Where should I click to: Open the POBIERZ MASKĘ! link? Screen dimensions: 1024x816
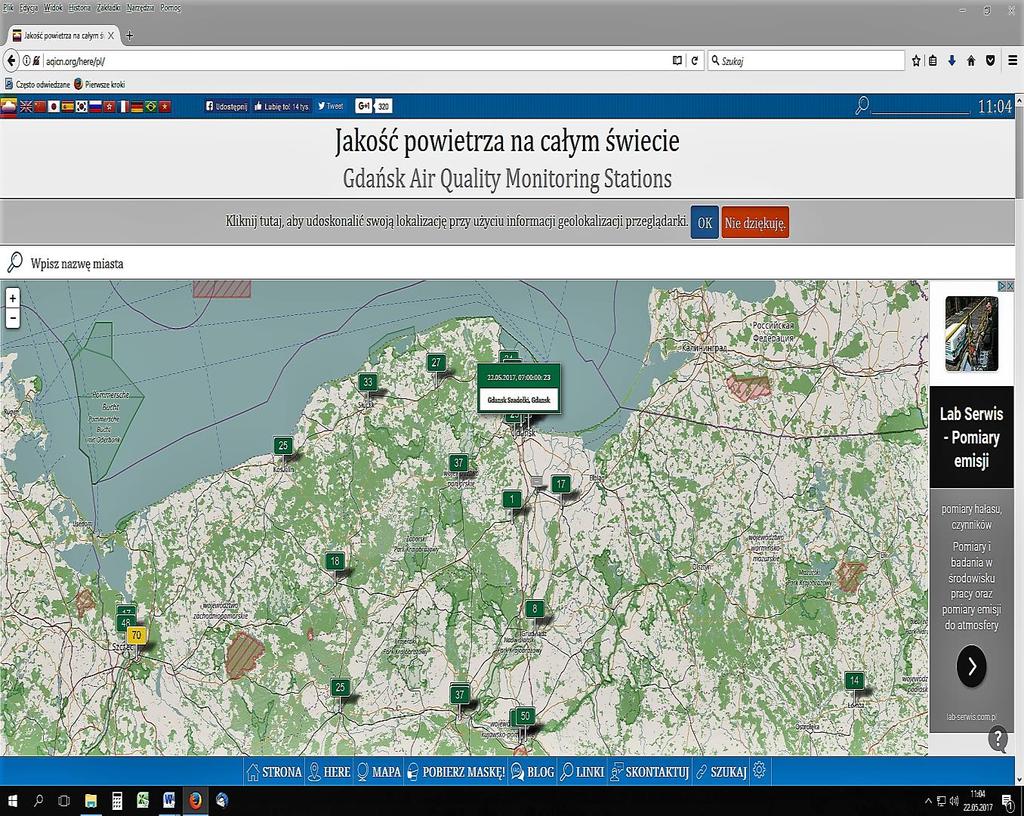[x=456, y=772]
